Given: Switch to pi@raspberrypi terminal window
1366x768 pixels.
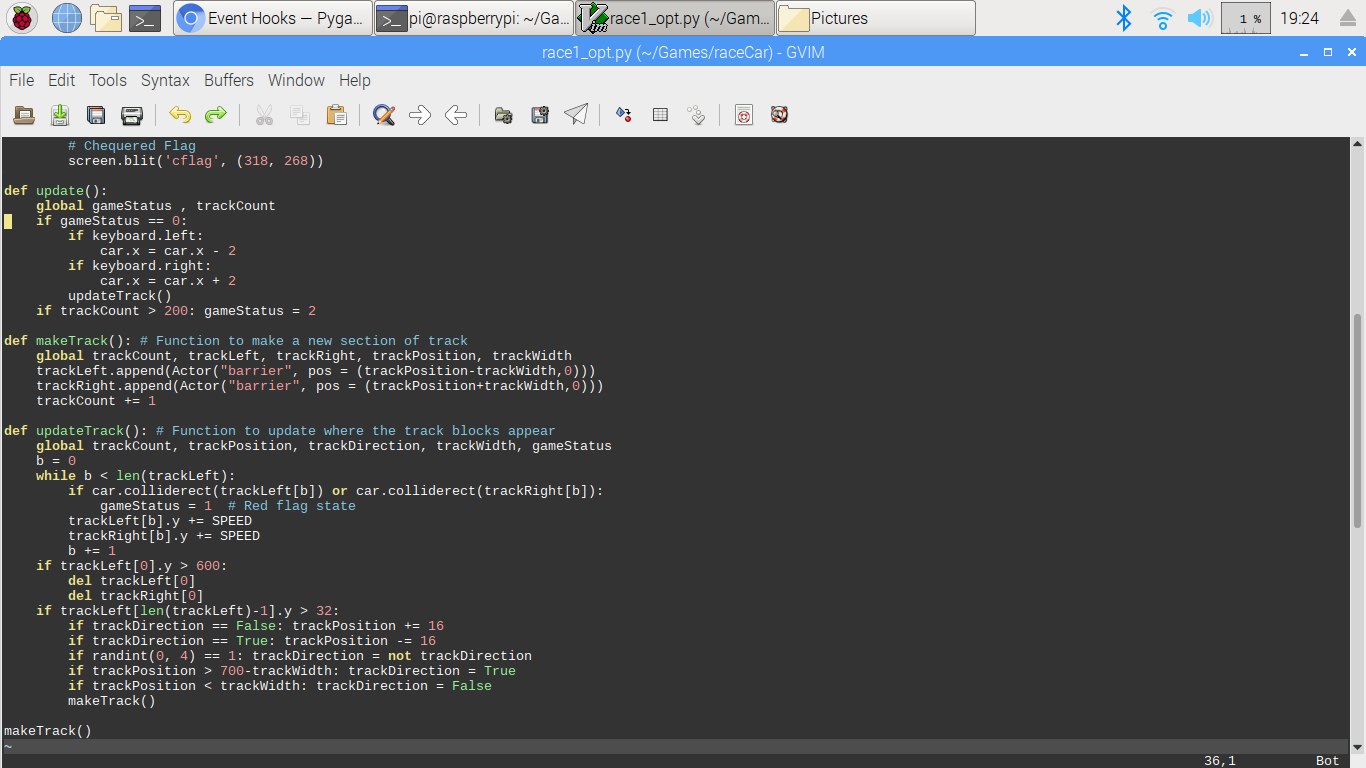Looking at the screenshot, I should coord(474,18).
